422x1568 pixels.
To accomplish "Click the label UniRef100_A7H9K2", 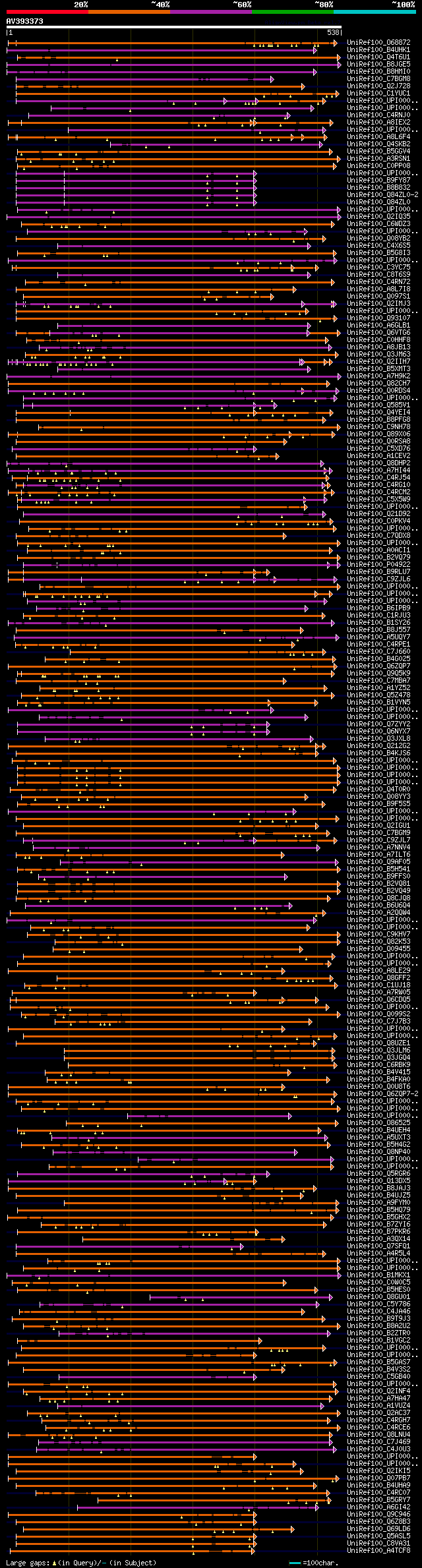I will tap(378, 376).
